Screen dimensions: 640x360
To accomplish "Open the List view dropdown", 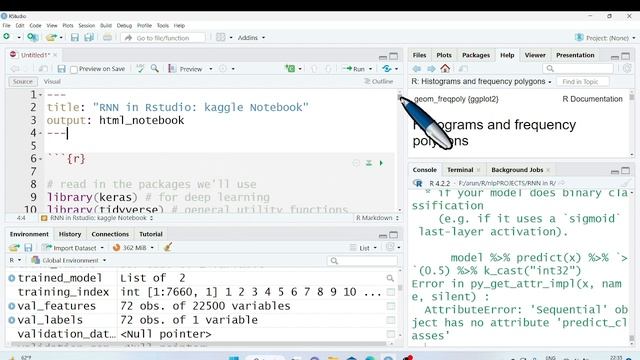I will (363, 248).
